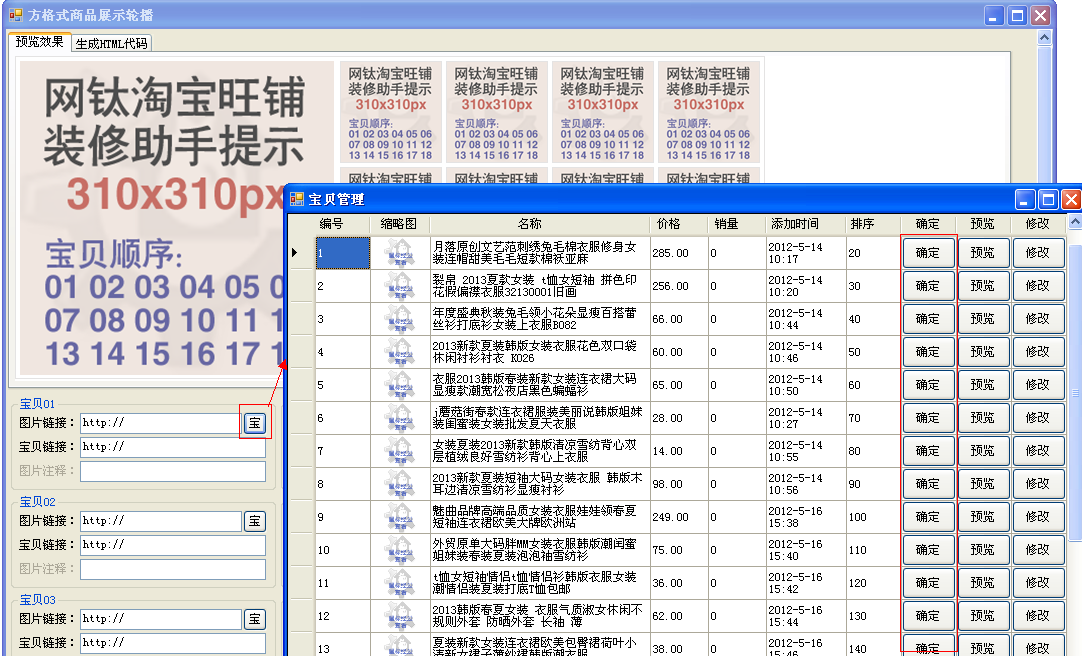Click the 宝贝管理 window title bar icon
This screenshot has height=656, width=1082.
(x=295, y=198)
